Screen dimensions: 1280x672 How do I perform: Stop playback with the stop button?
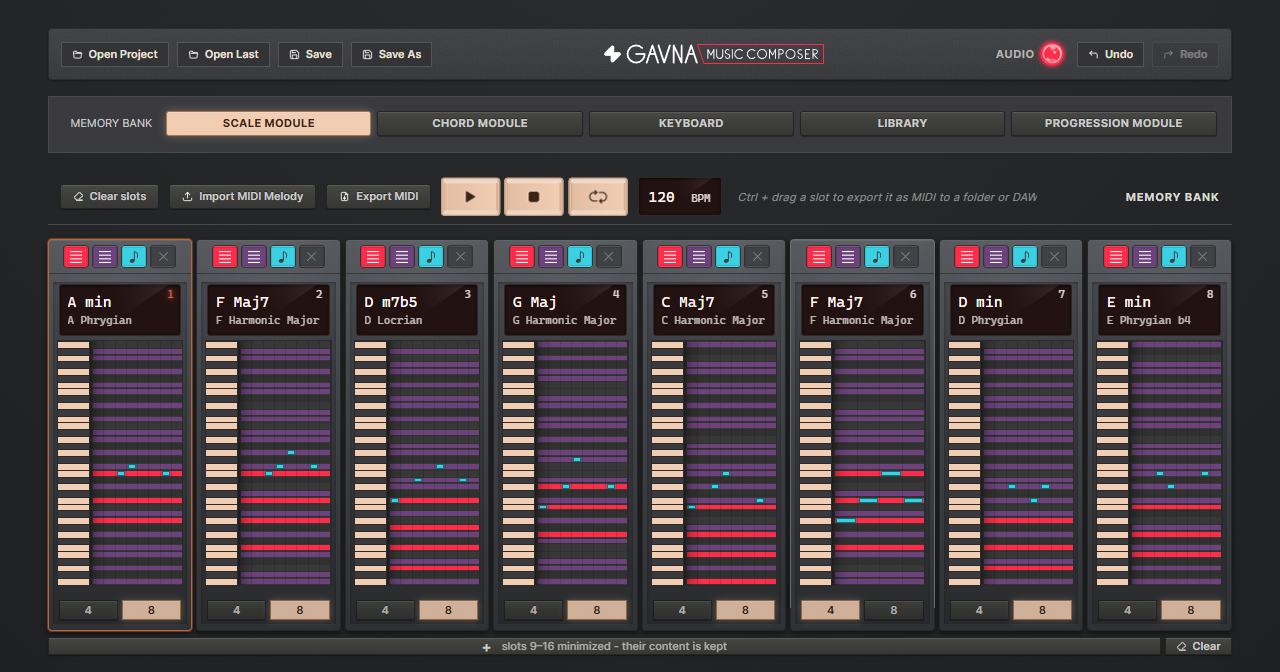point(534,197)
